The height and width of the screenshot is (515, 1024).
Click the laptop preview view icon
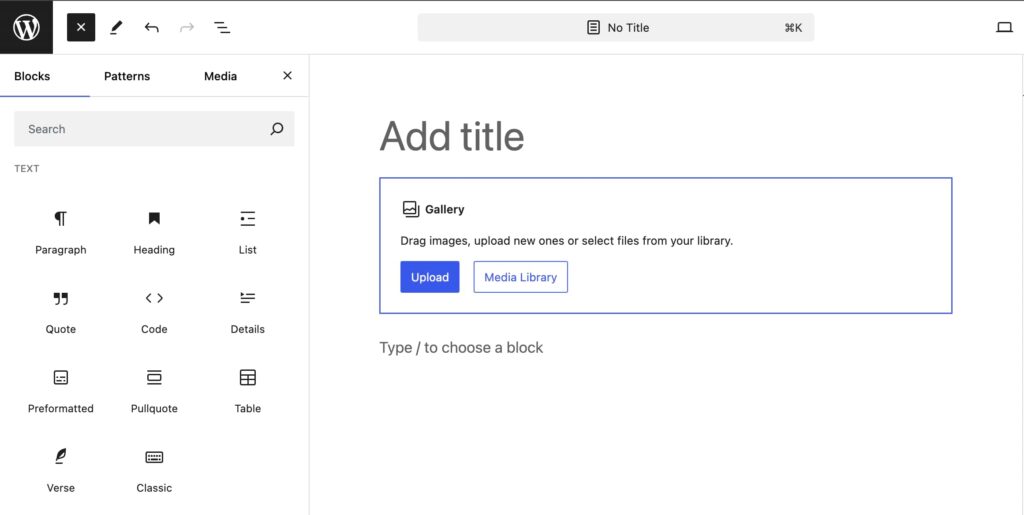point(1004,27)
